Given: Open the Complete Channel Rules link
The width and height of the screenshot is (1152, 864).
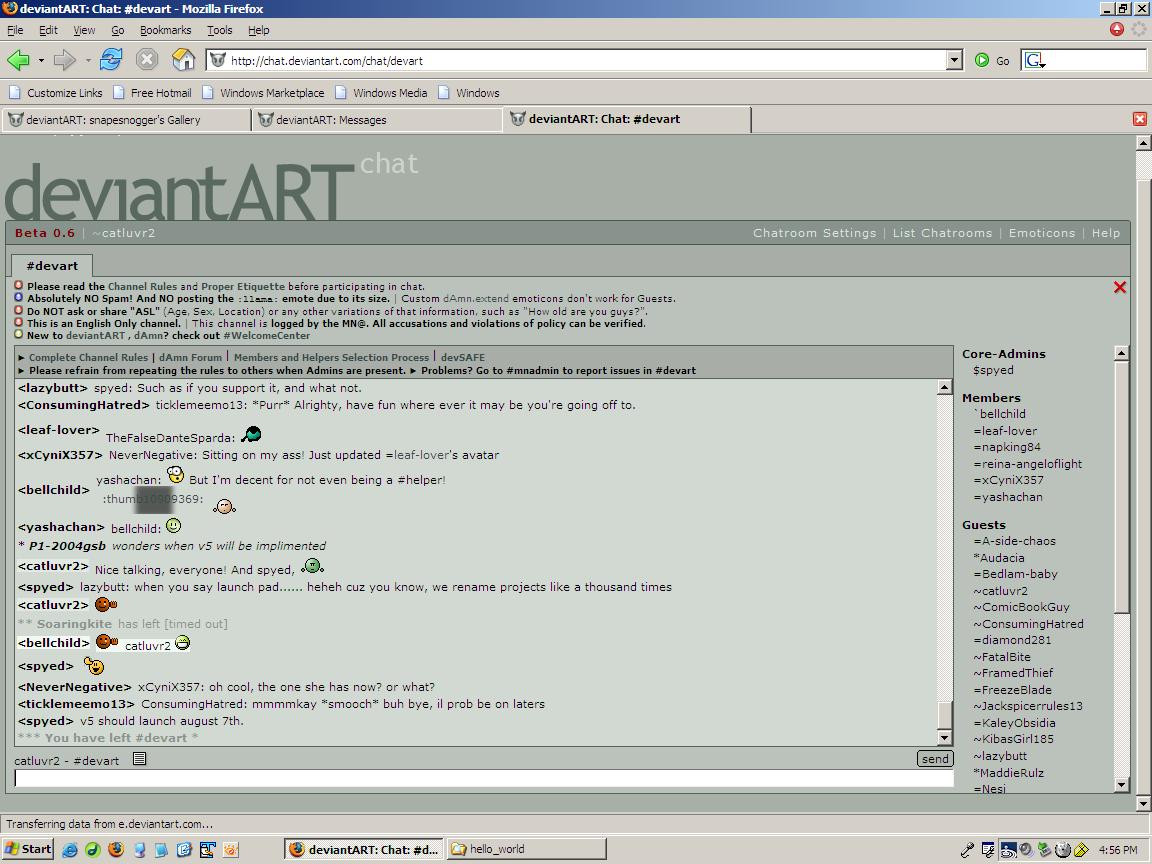Looking at the screenshot, I should coord(88,358).
